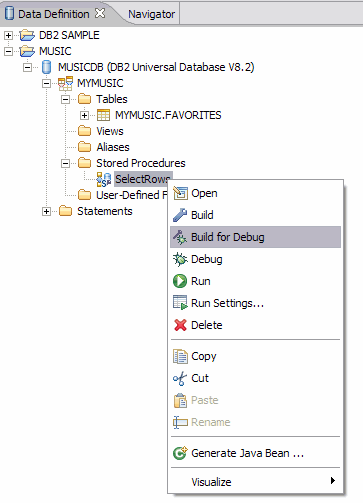
Task: Choose Delete from the context menu
Action: coord(255,325)
